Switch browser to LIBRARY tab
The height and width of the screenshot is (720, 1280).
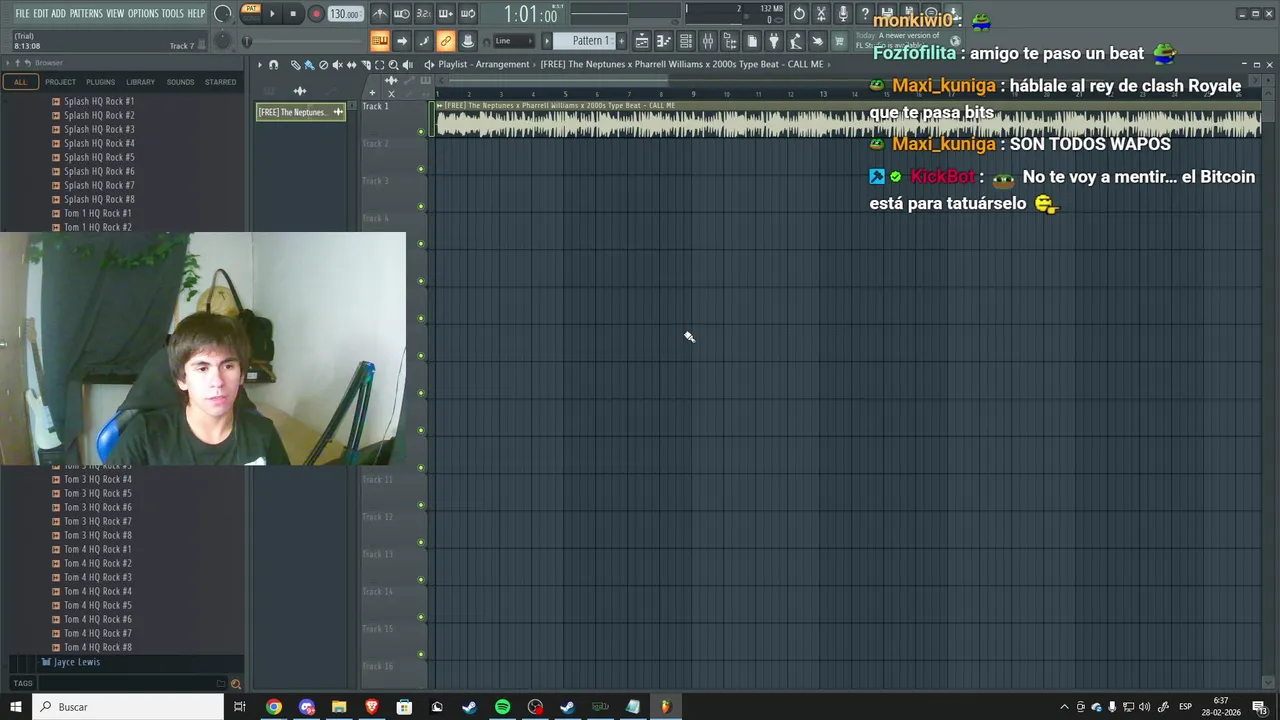140,82
